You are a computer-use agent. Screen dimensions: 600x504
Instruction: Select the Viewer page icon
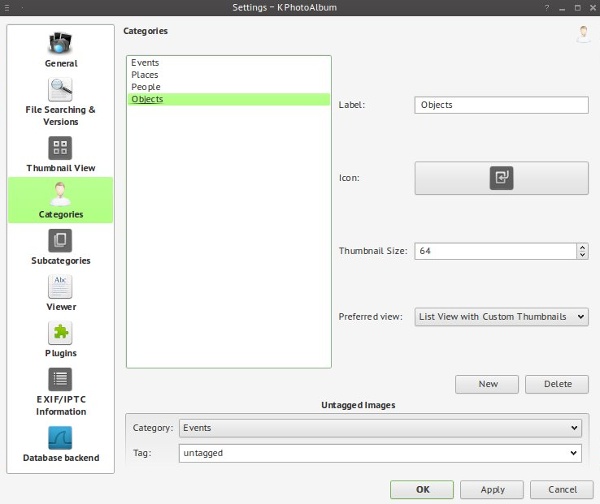60,287
